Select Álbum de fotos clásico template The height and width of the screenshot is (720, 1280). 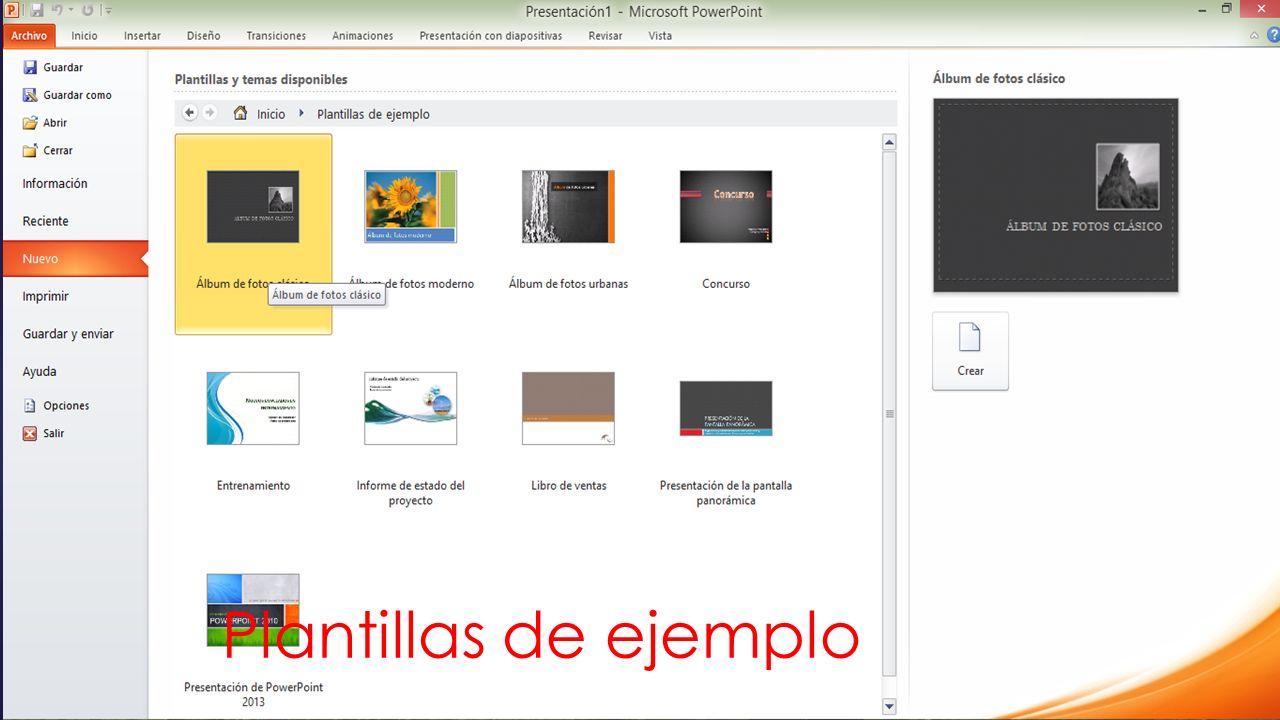253,234
